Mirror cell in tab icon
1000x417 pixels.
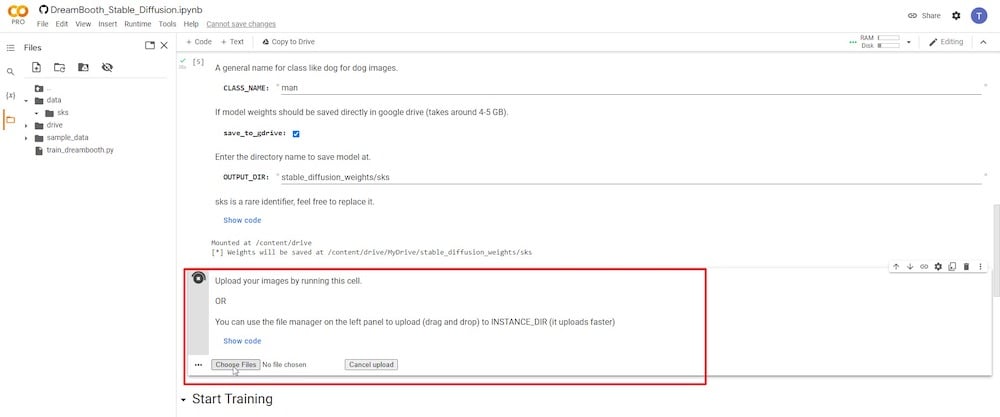tap(952, 267)
